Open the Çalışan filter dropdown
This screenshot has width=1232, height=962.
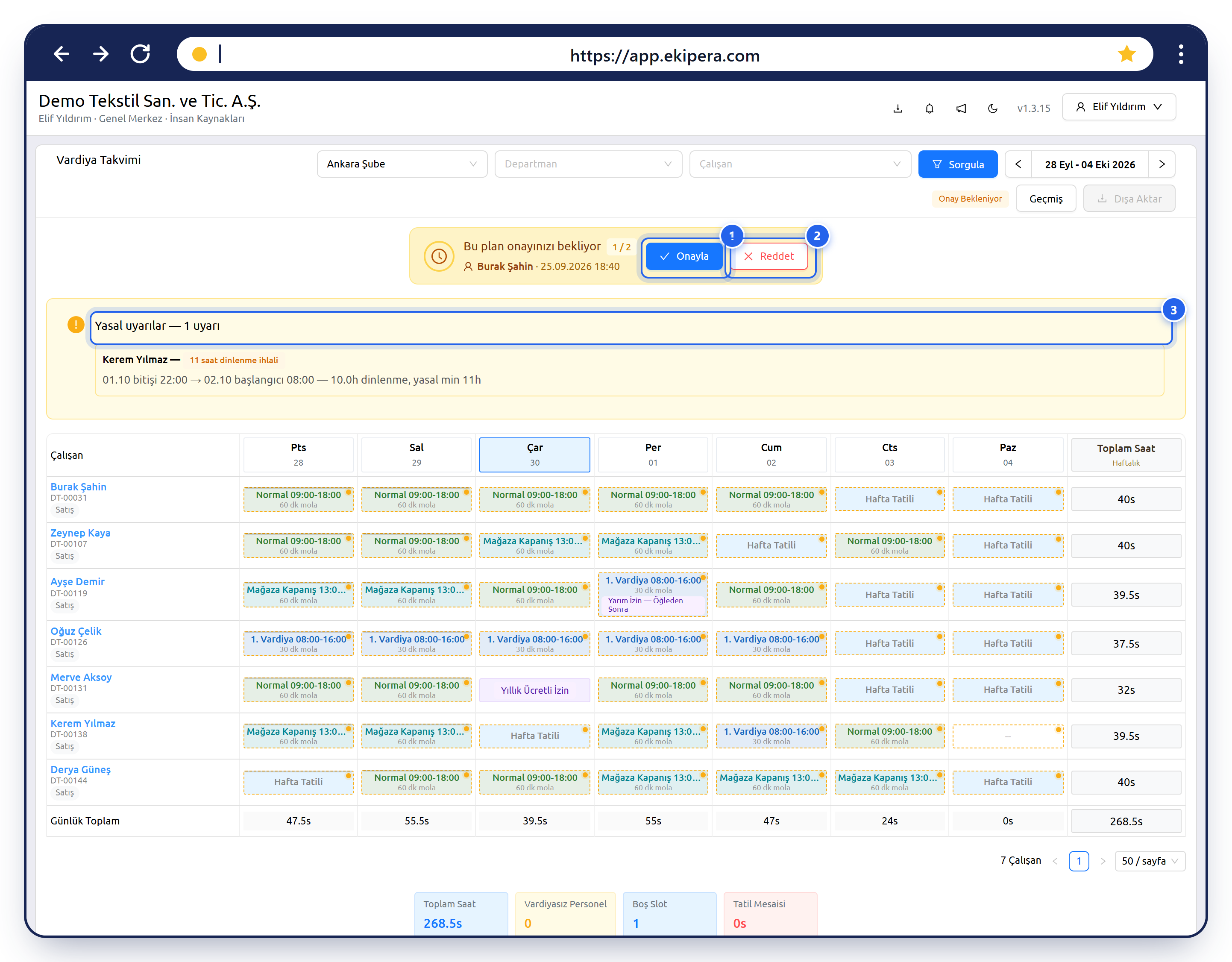click(x=800, y=164)
